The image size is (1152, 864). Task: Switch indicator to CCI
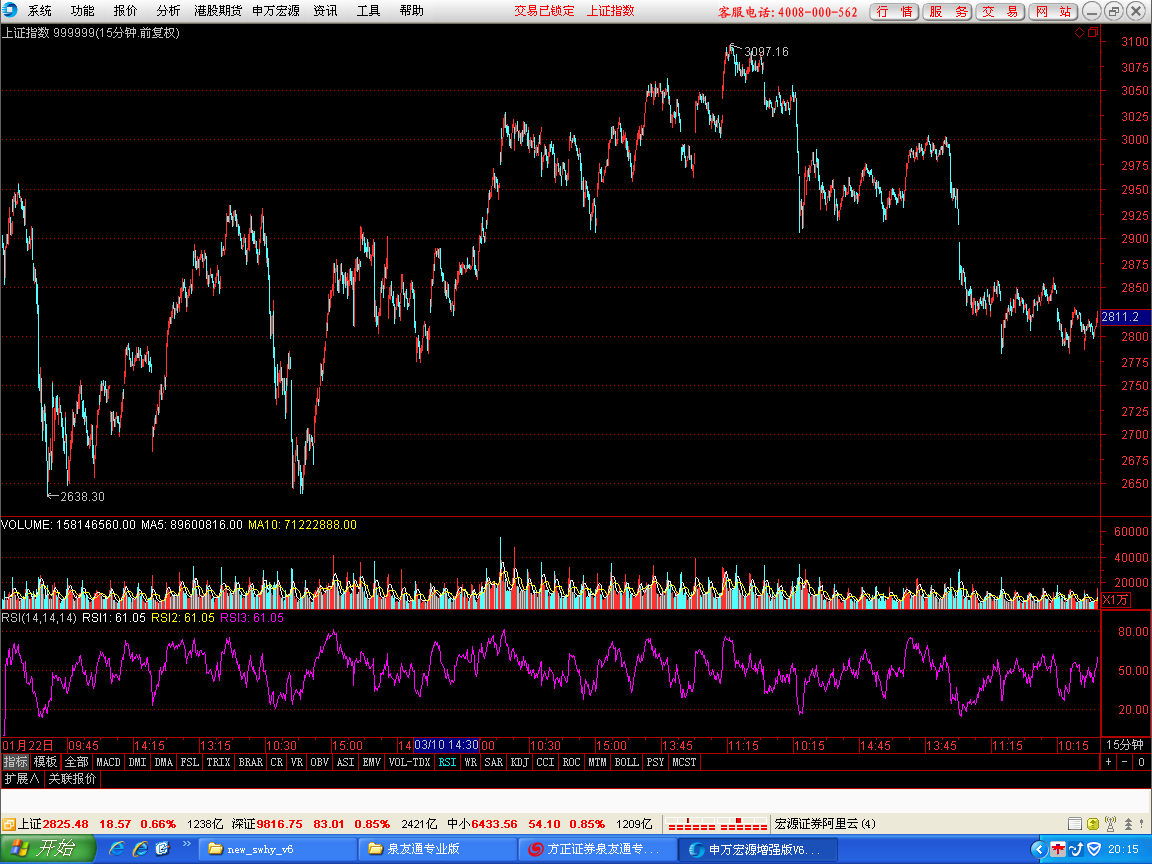pyautogui.click(x=545, y=762)
